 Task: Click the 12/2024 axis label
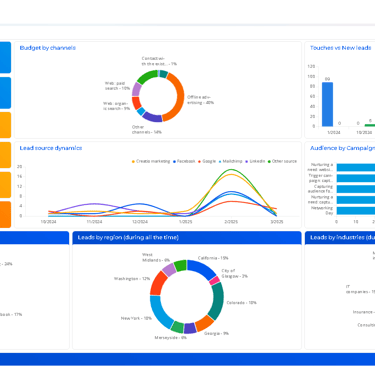(x=140, y=222)
